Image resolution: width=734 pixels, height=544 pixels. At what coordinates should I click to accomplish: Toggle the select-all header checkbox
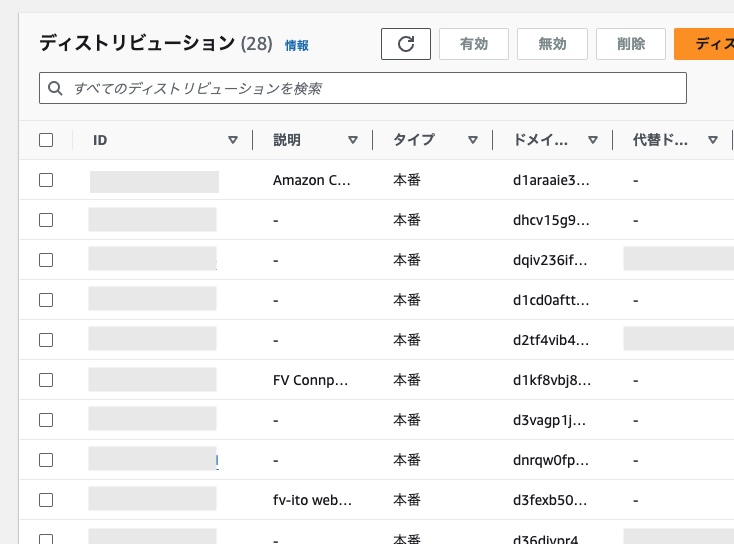pyautogui.click(x=46, y=140)
